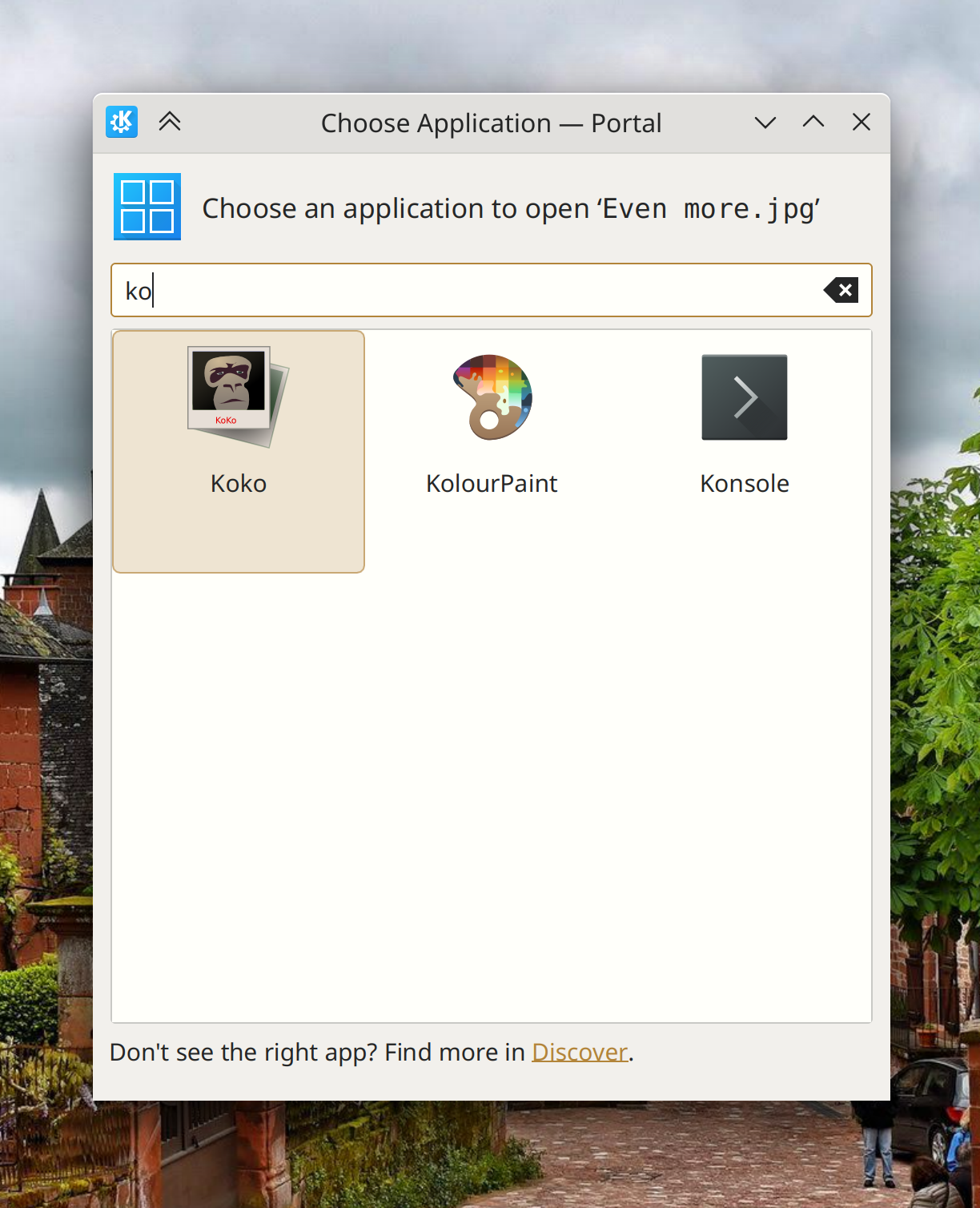Toggle keep-above double chevron in title bar

coord(170,122)
